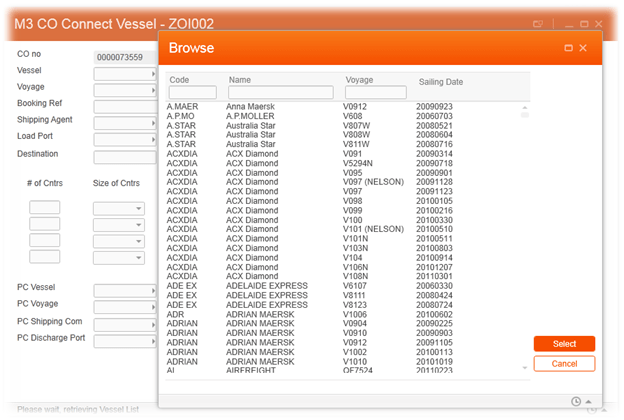624x420 pixels.
Task: Select the Anna Maersk V0912 row
Action: pyautogui.click(x=300, y=106)
